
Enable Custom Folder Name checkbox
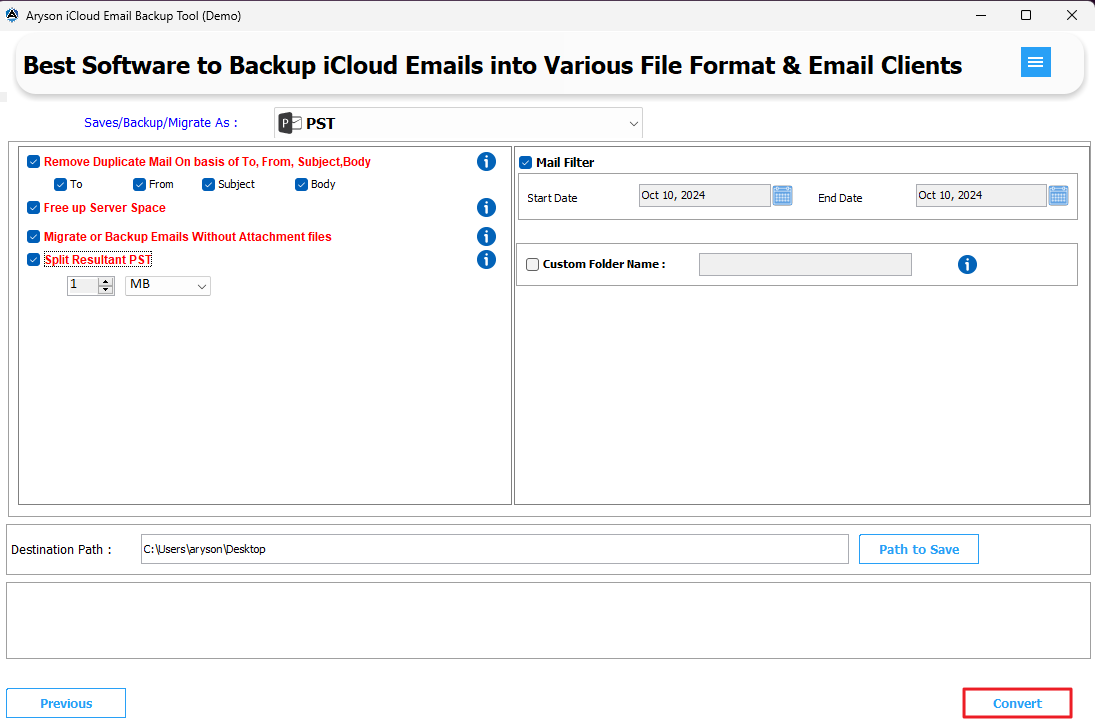tap(532, 265)
